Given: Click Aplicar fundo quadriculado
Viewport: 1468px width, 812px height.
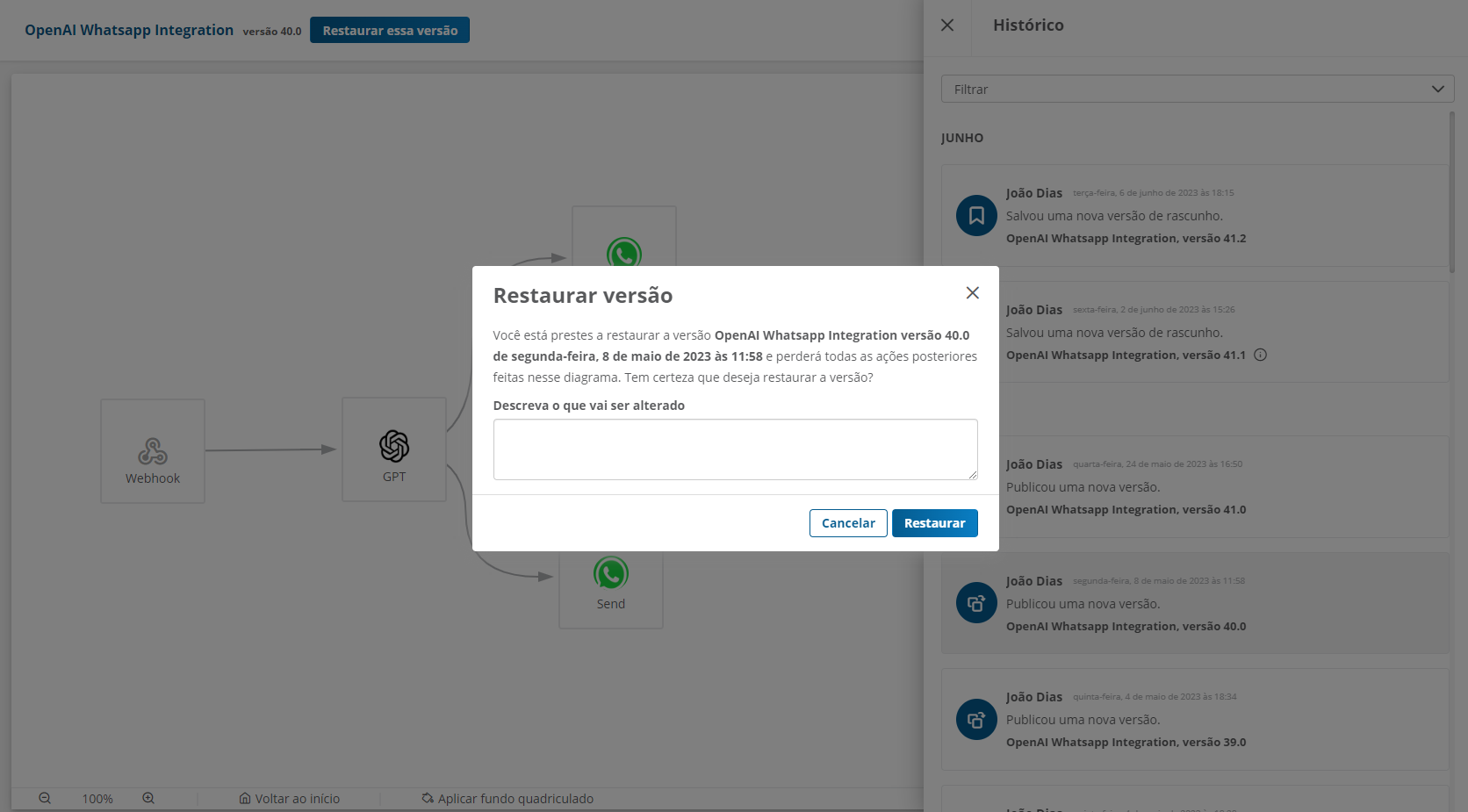Looking at the screenshot, I should point(507,799).
